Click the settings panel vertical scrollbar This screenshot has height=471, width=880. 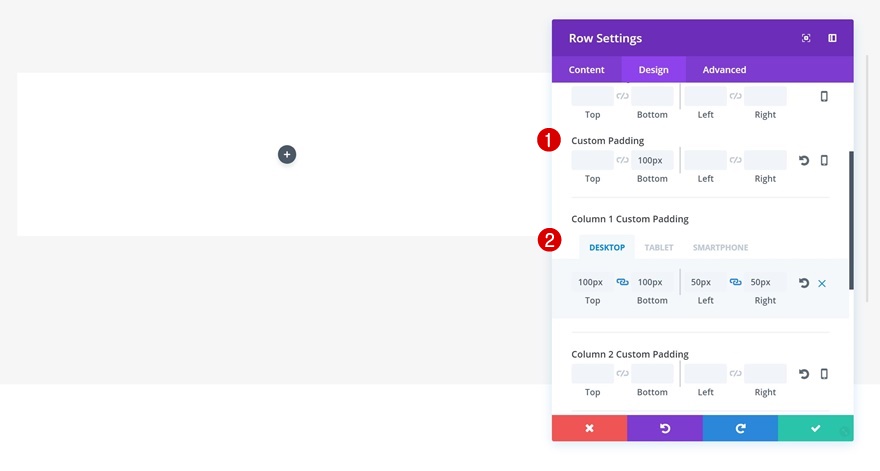[x=851, y=220]
